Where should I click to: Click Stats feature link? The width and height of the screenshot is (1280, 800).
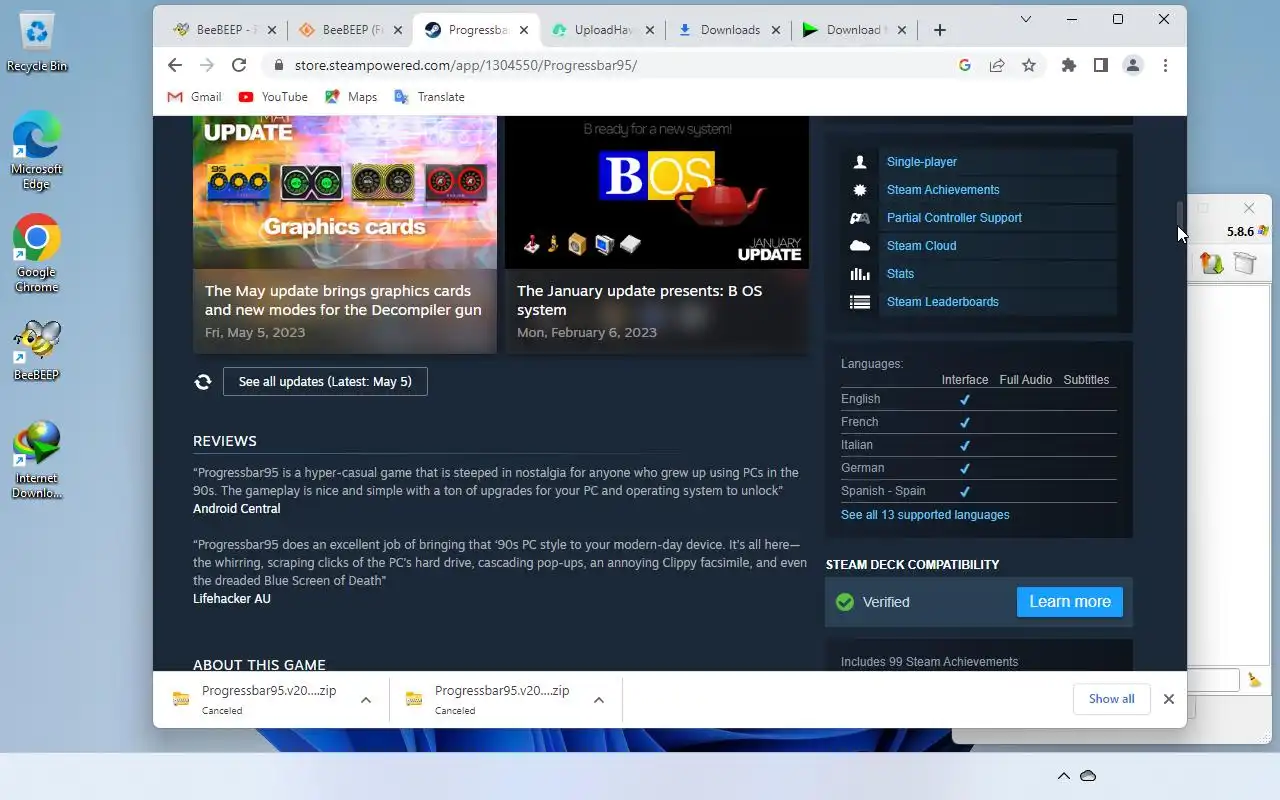click(900, 274)
